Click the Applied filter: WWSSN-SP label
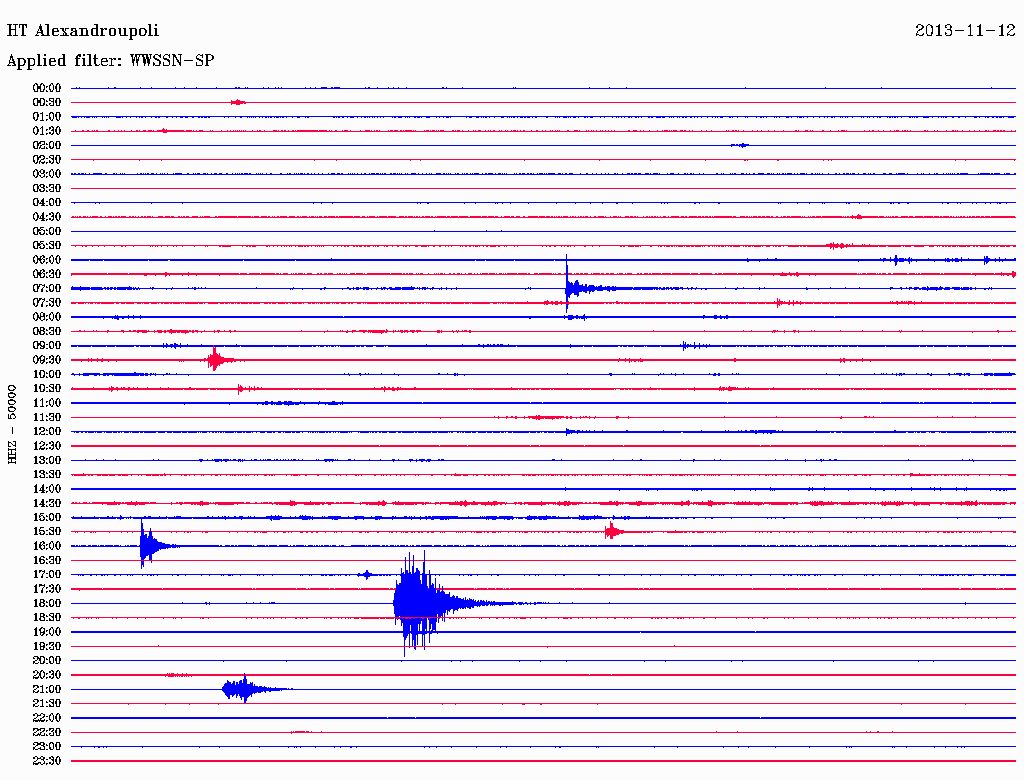The width and height of the screenshot is (1024, 780). (110, 61)
